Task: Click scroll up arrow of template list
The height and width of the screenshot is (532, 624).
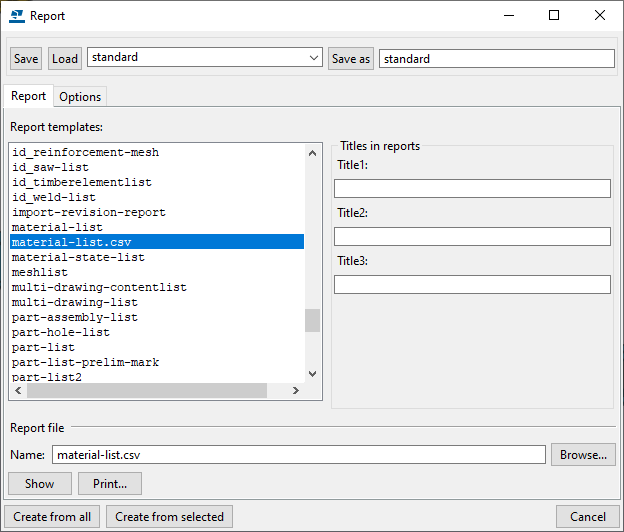Action: pos(313,151)
